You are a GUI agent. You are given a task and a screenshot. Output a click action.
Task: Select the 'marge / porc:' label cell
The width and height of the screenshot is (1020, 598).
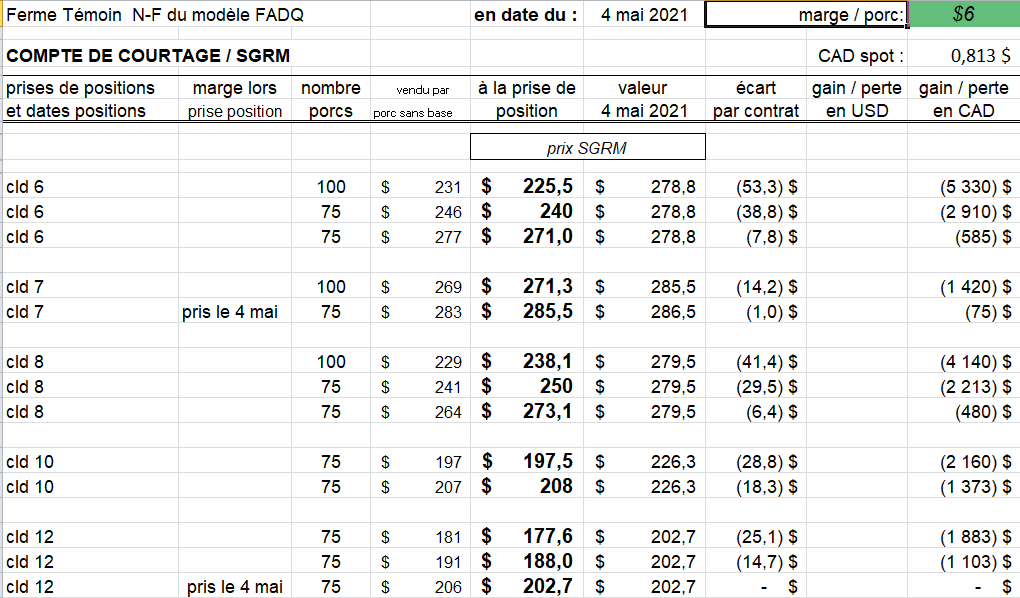[x=806, y=15]
